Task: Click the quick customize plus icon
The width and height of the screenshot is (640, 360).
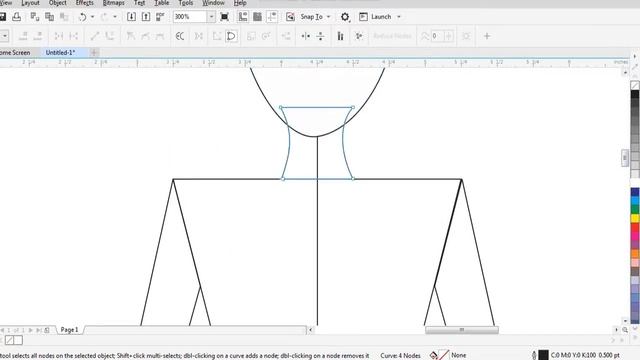Action: pyautogui.click(x=487, y=36)
